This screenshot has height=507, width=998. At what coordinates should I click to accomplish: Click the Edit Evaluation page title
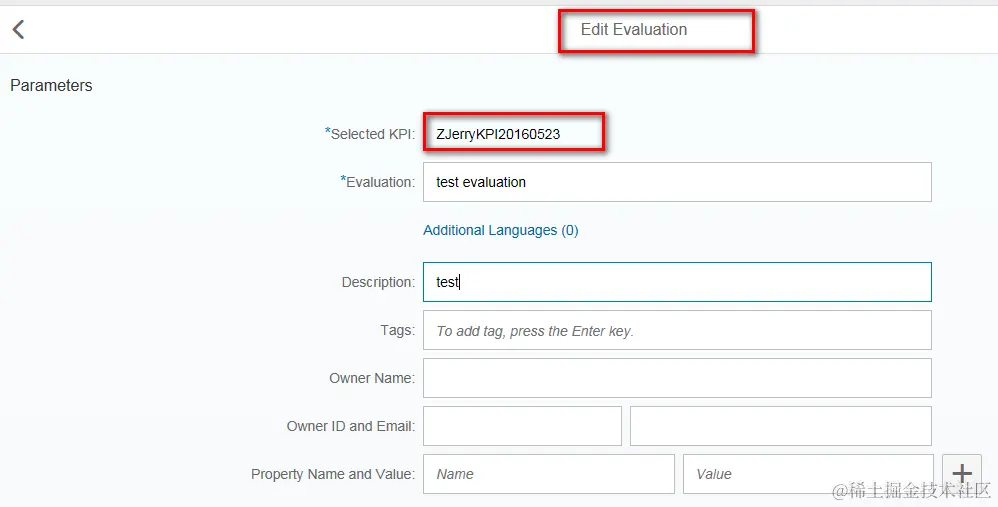click(x=634, y=30)
